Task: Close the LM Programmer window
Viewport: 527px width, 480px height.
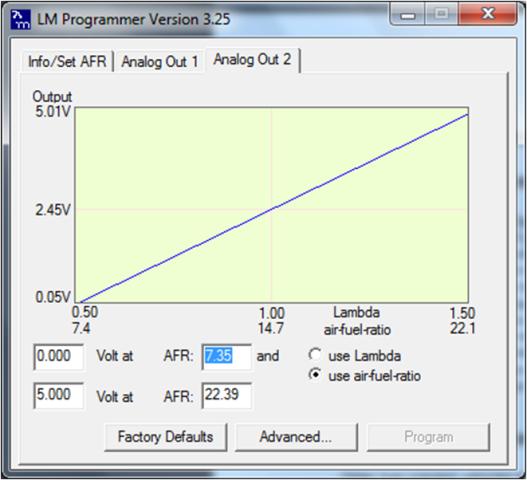Action: (487, 14)
